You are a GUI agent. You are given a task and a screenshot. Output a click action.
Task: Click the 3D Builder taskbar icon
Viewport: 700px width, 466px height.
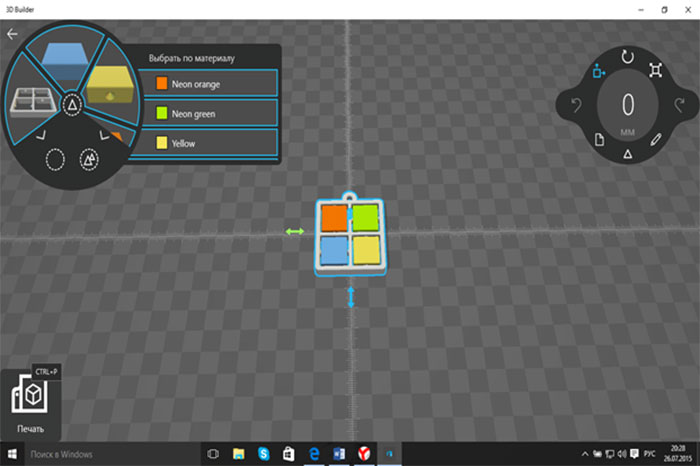click(389, 454)
